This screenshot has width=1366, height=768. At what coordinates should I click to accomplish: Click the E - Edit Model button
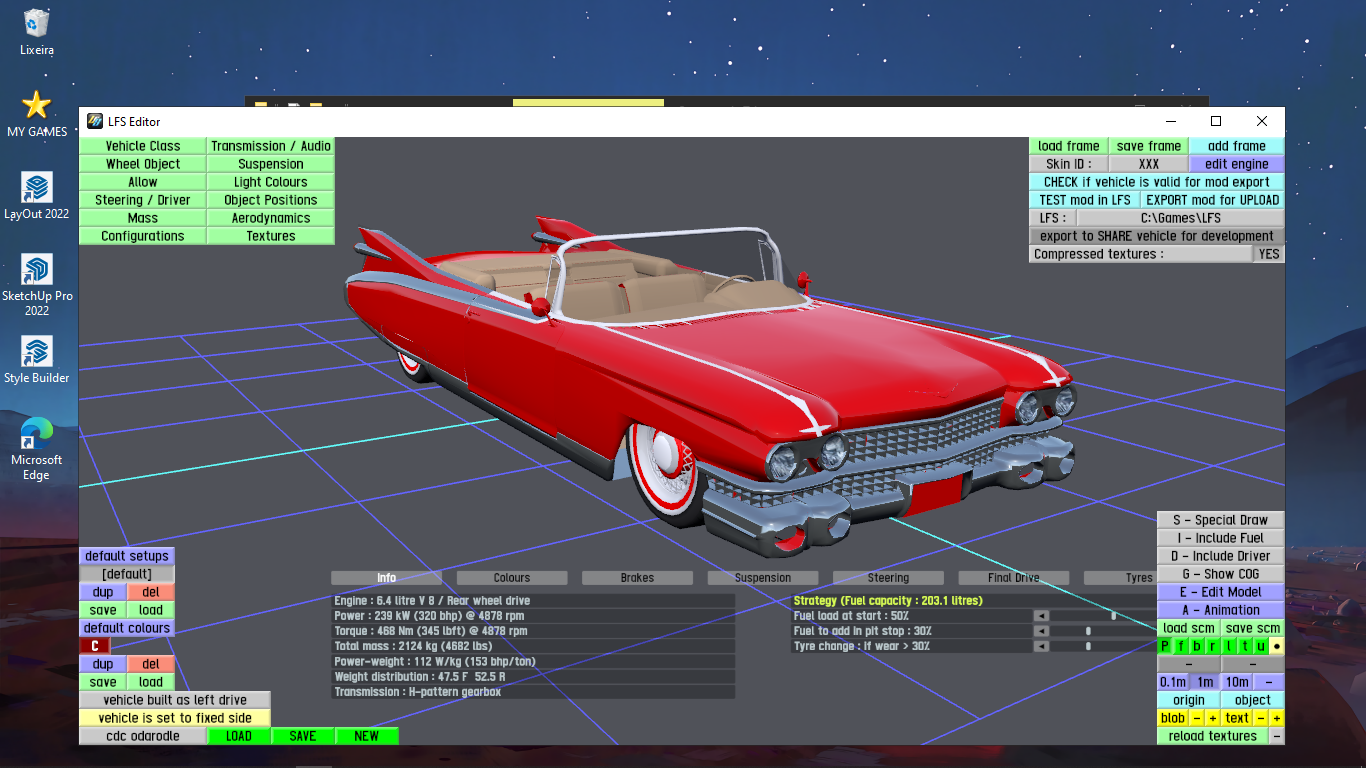point(1221,592)
